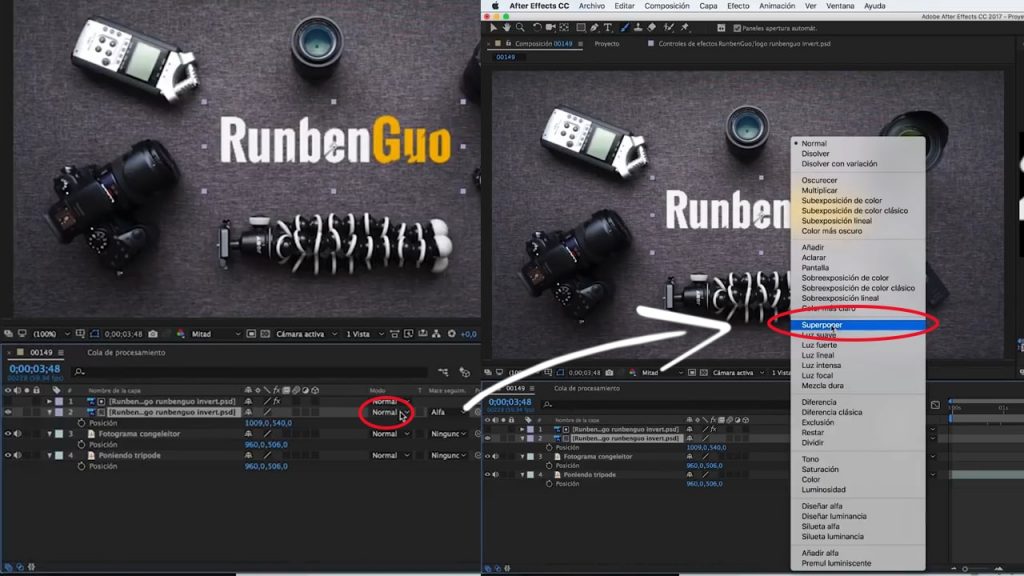Collapse Poniendo tripode layer twirl arrow left
1024x576 pixels.
point(49,455)
